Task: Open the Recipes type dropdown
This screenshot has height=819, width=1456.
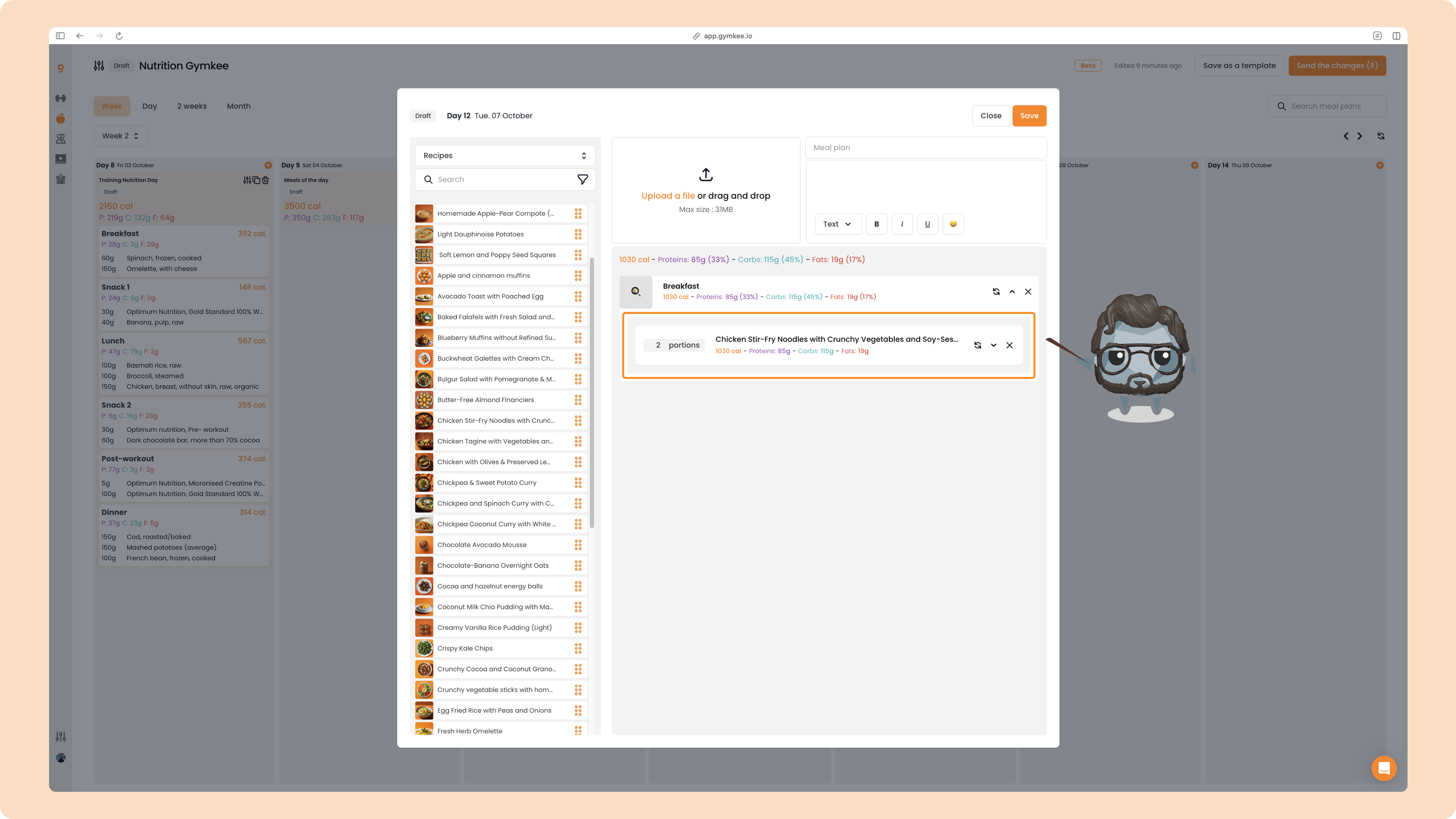Action: [505, 156]
